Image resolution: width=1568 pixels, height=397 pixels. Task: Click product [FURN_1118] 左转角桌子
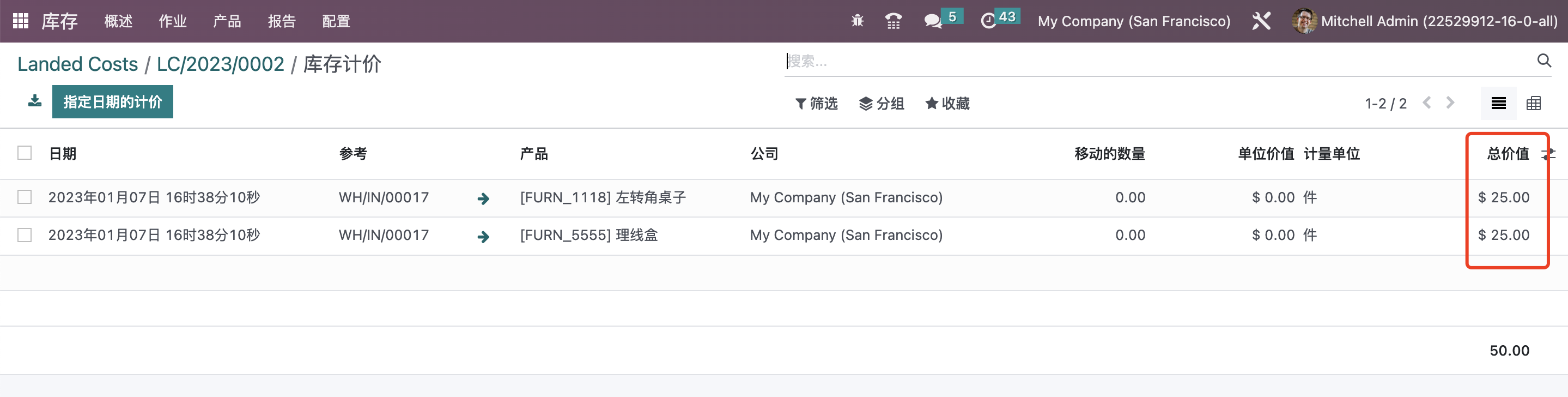pos(603,197)
